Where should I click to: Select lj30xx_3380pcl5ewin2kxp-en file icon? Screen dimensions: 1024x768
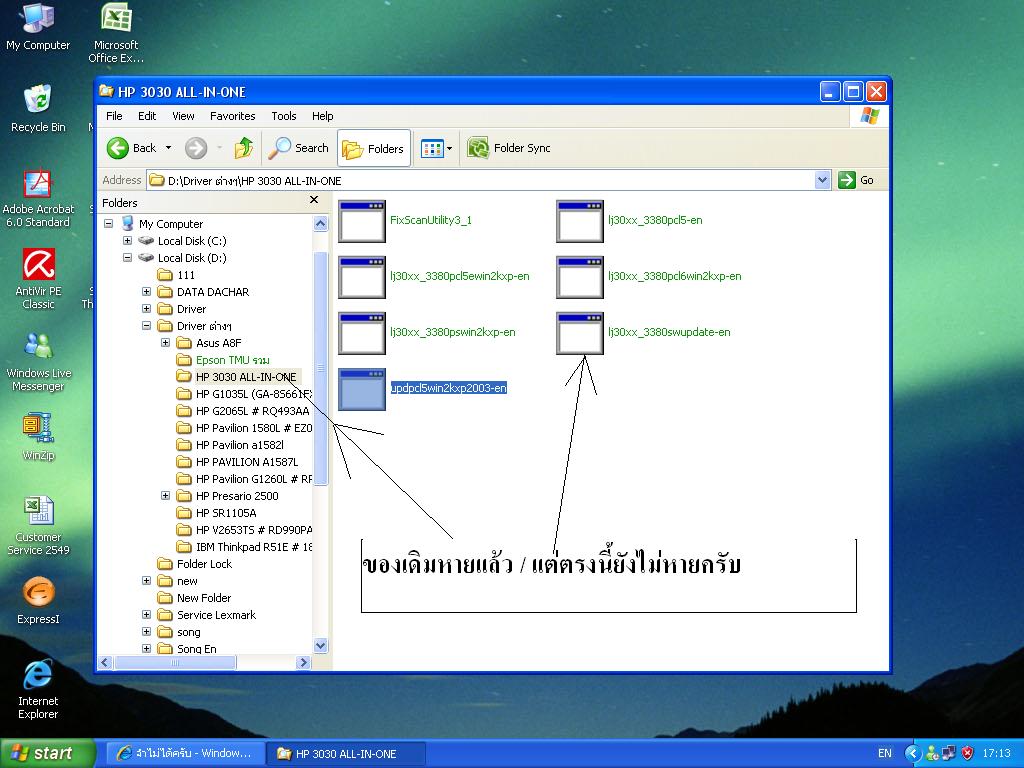click(362, 278)
